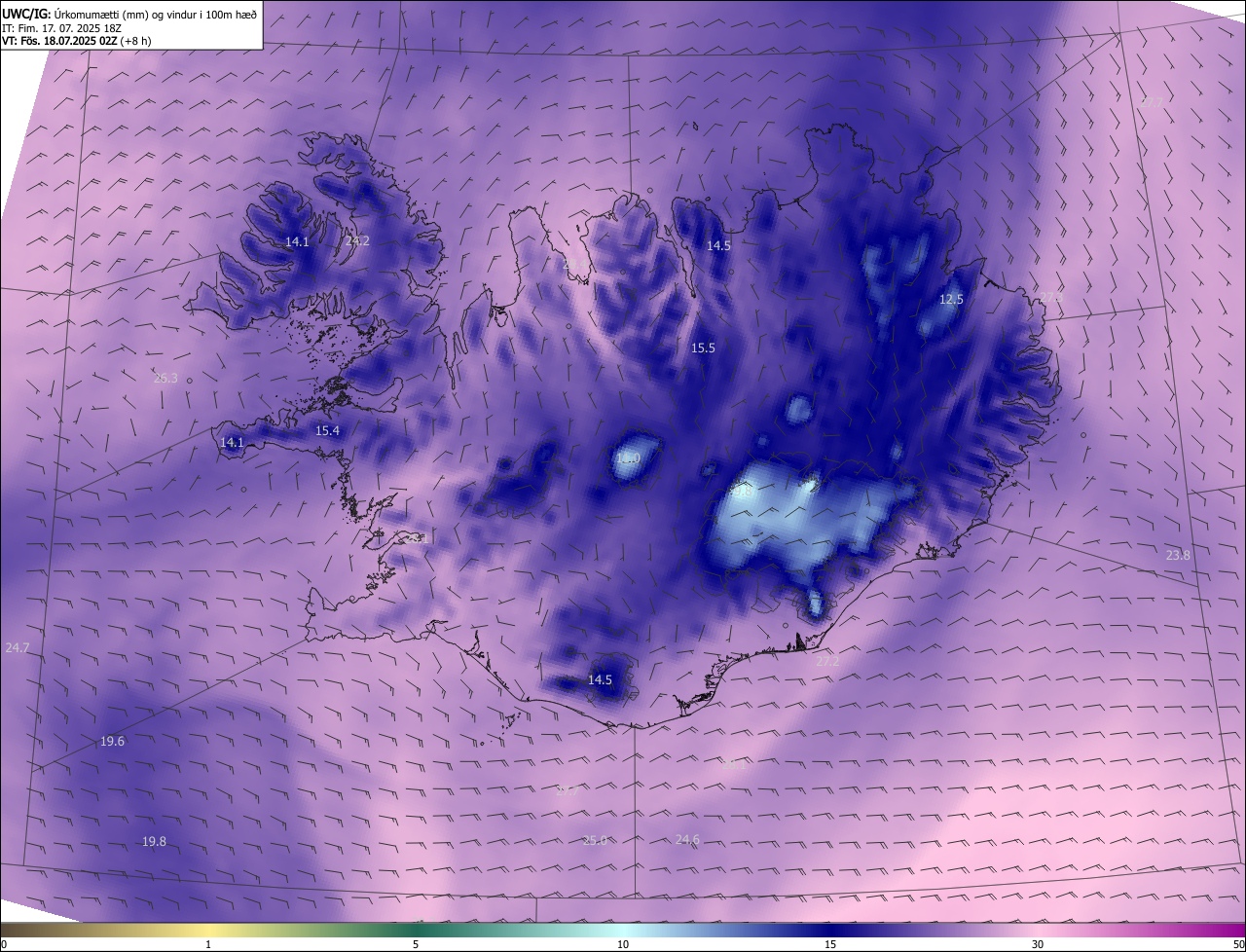Click the colorbar tick label 1
The height and width of the screenshot is (952, 1246).
(x=208, y=944)
